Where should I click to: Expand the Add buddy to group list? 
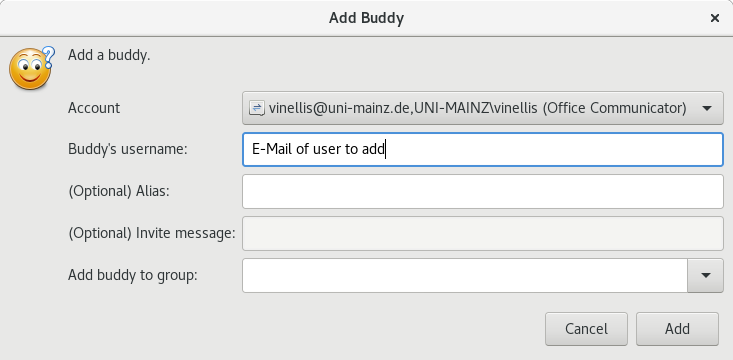705,275
